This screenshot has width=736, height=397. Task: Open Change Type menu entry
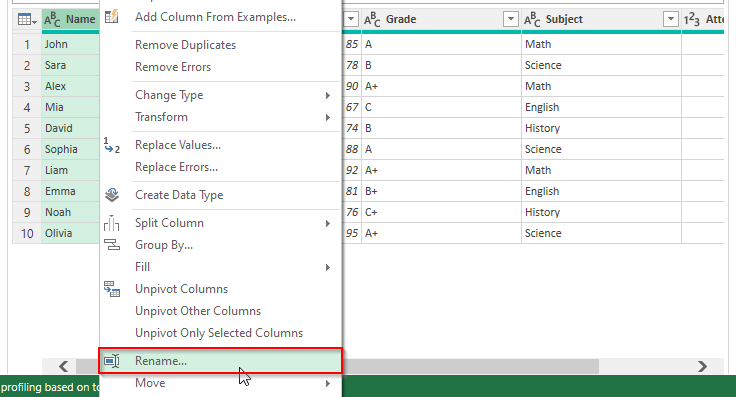[221, 95]
